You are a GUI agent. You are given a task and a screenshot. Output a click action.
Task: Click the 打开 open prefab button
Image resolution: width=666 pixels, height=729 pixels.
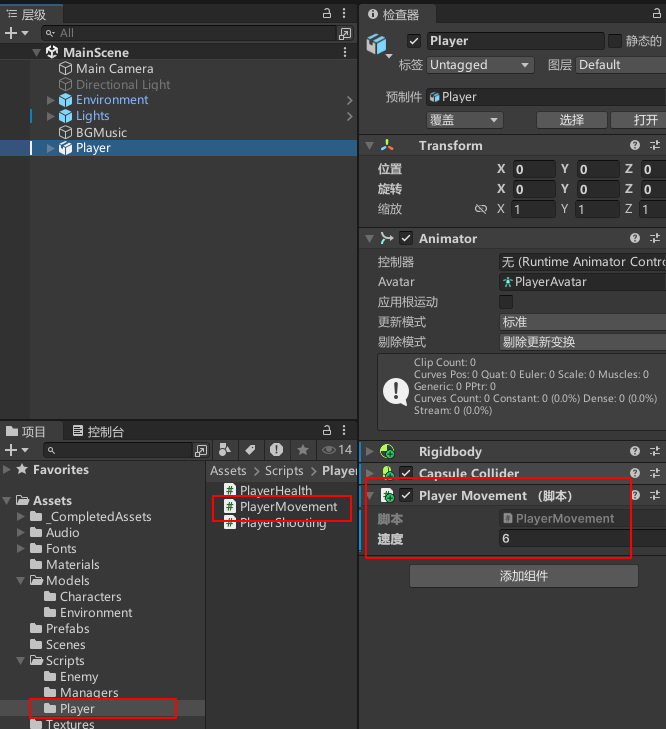pos(639,120)
